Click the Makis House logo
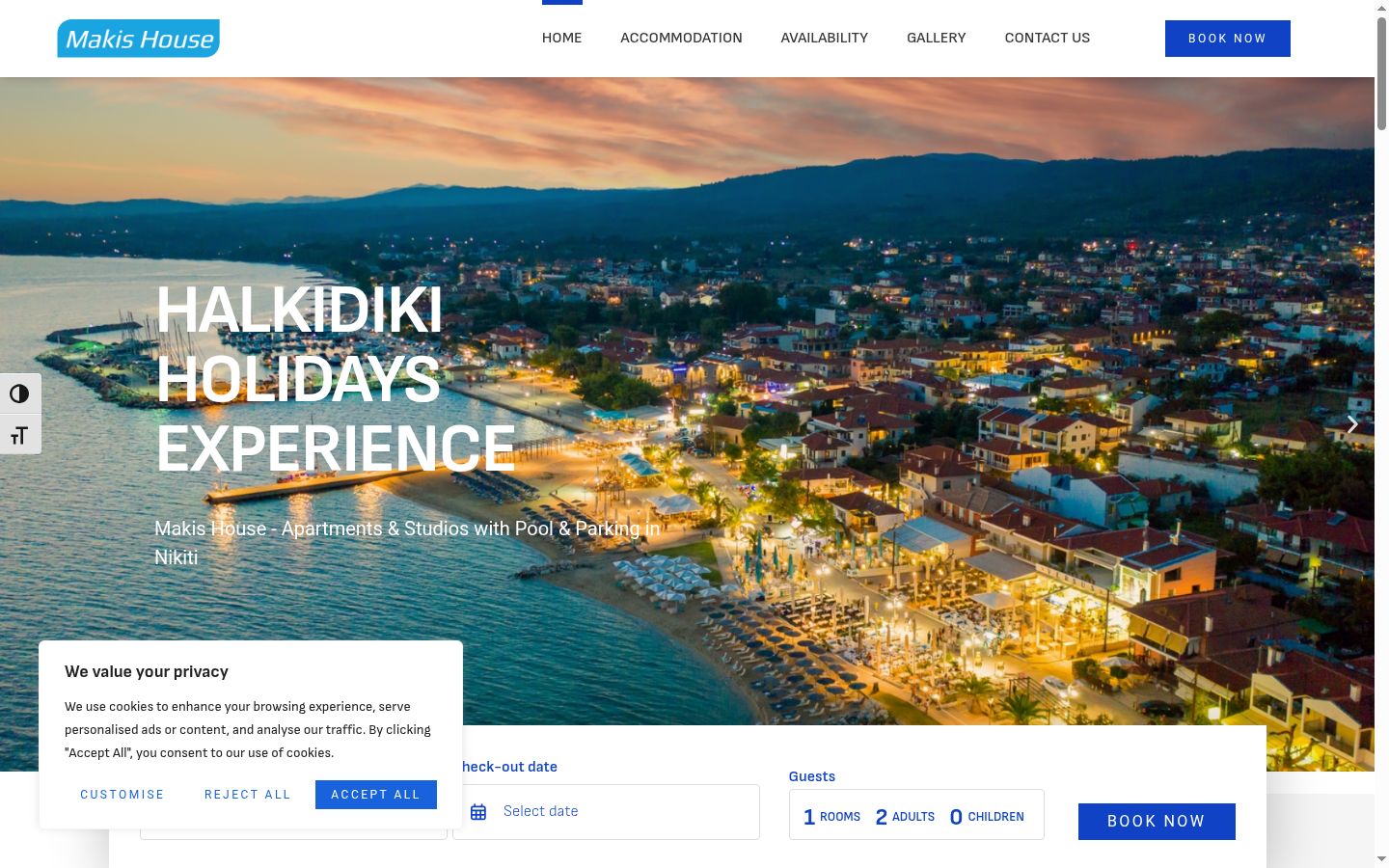 [x=138, y=39]
